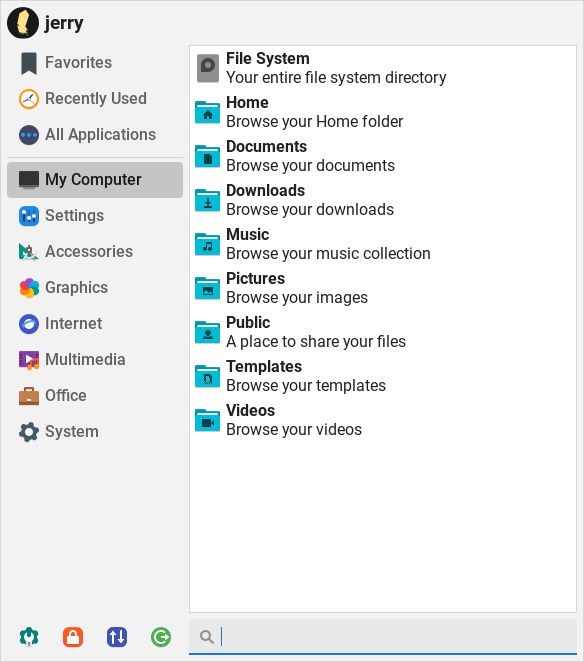This screenshot has width=584, height=662.
Task: Open the Pictures folder entry
Action: (383, 288)
